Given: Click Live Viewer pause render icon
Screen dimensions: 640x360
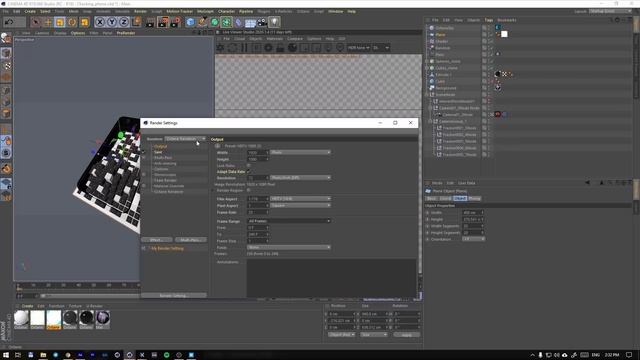Looking at the screenshot, I should 244,48.
